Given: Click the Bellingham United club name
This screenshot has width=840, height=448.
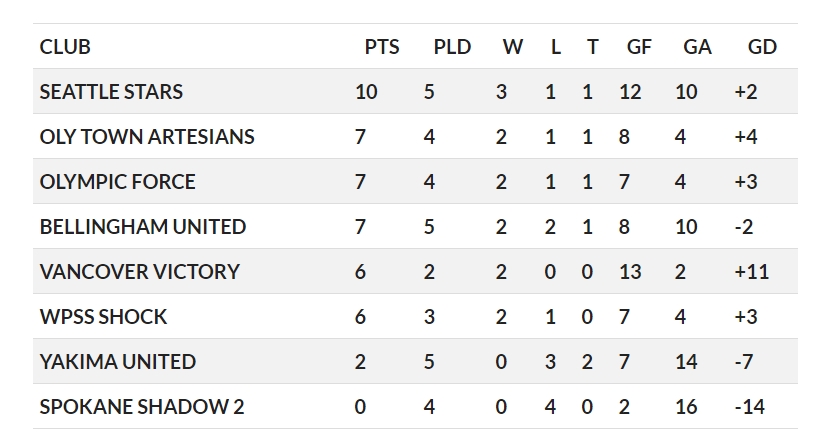Looking at the screenshot, I should 142,227.
